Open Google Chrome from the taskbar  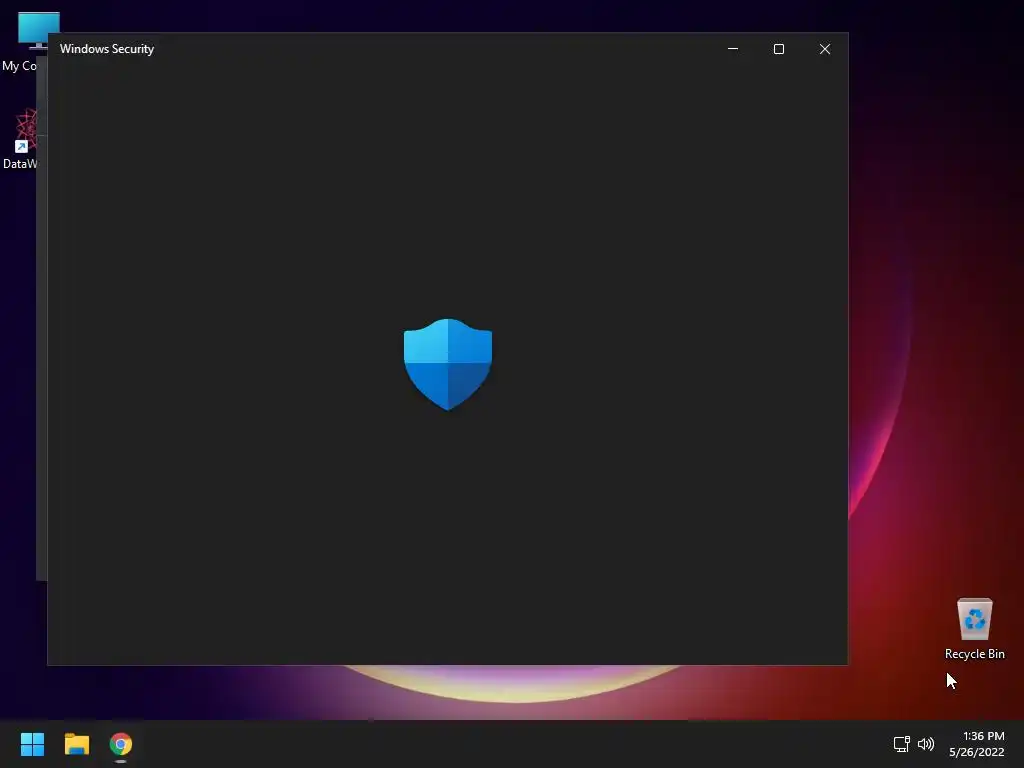coord(121,744)
